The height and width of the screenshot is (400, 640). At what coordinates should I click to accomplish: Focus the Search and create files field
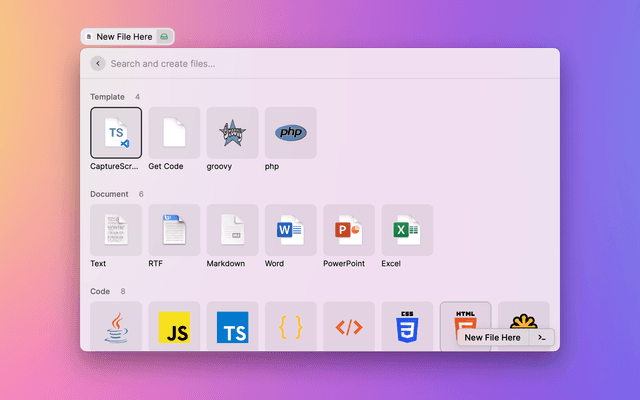[320, 63]
